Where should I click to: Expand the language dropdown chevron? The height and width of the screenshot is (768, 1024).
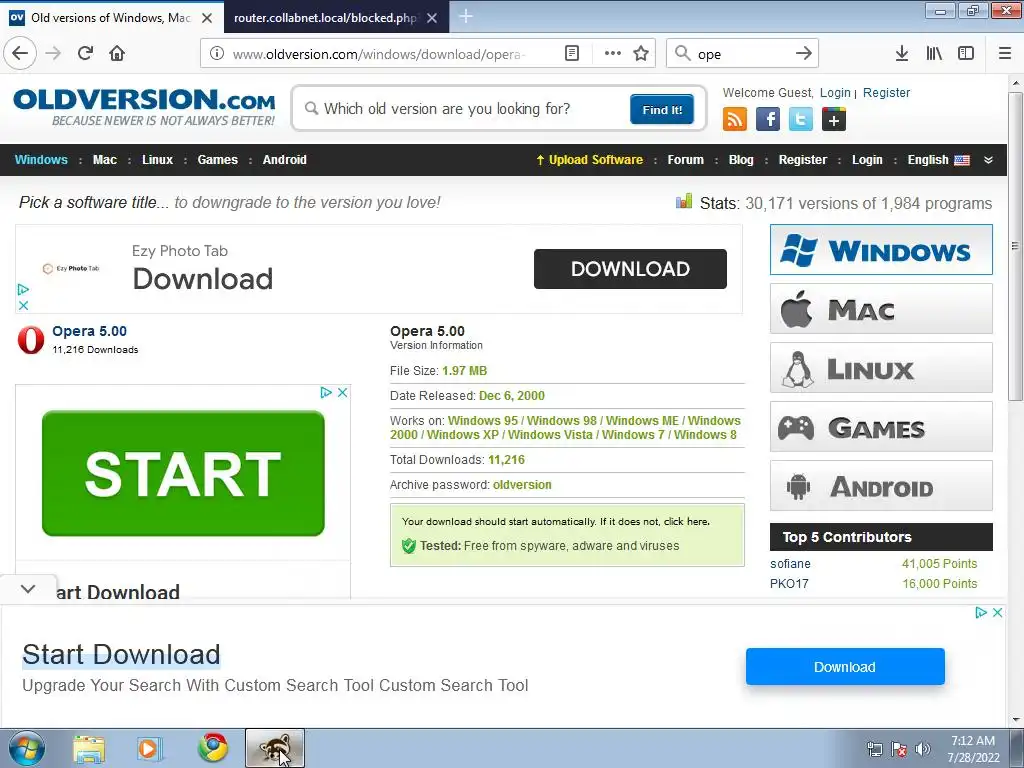click(988, 160)
